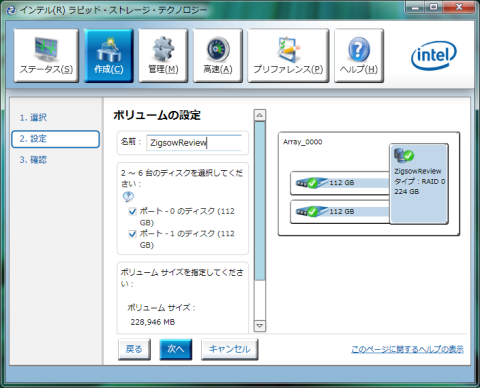Viewport: 480px width, 388px height.
Task: Click the キャンセル cancel button
Action: coord(229,349)
